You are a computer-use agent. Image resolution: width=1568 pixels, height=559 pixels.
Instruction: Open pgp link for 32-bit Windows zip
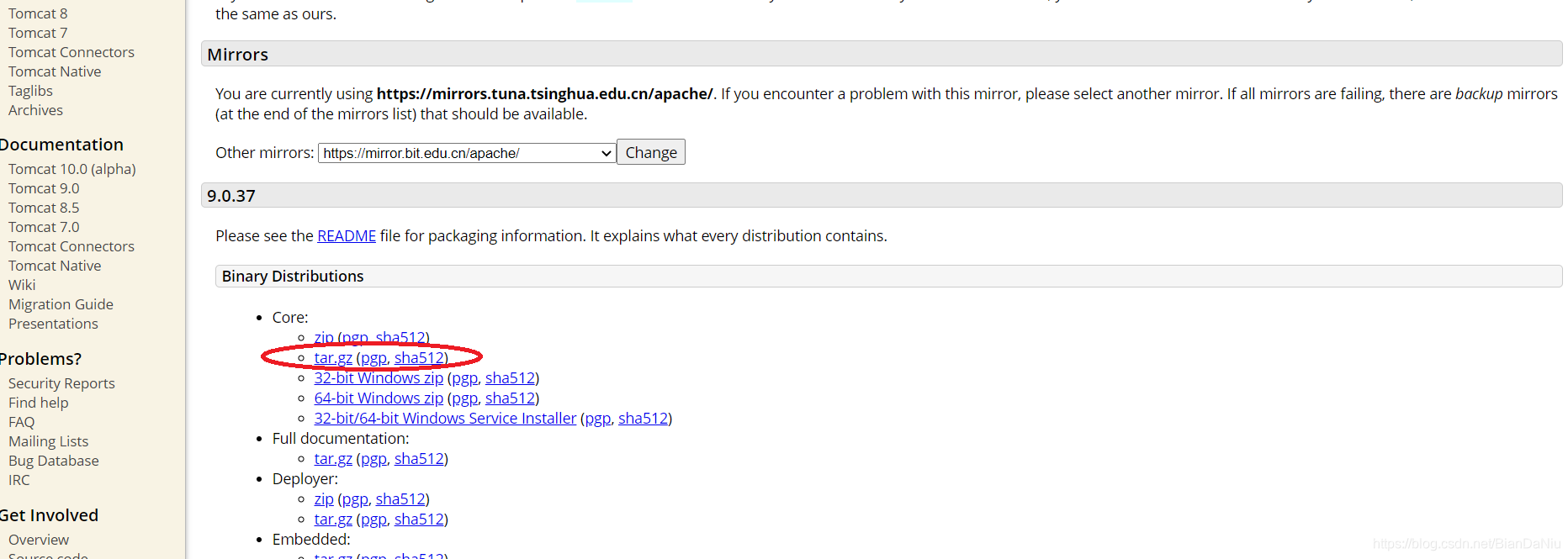(x=465, y=378)
